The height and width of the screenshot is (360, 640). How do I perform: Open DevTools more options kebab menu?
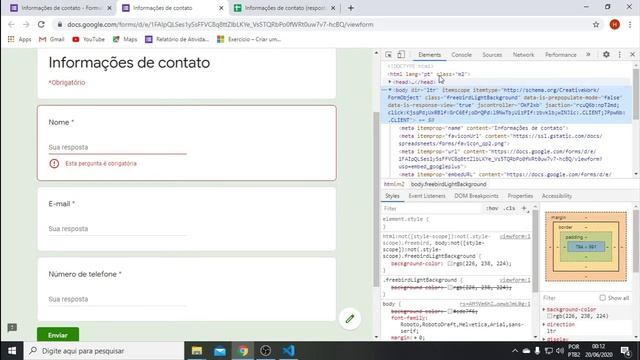(620, 55)
